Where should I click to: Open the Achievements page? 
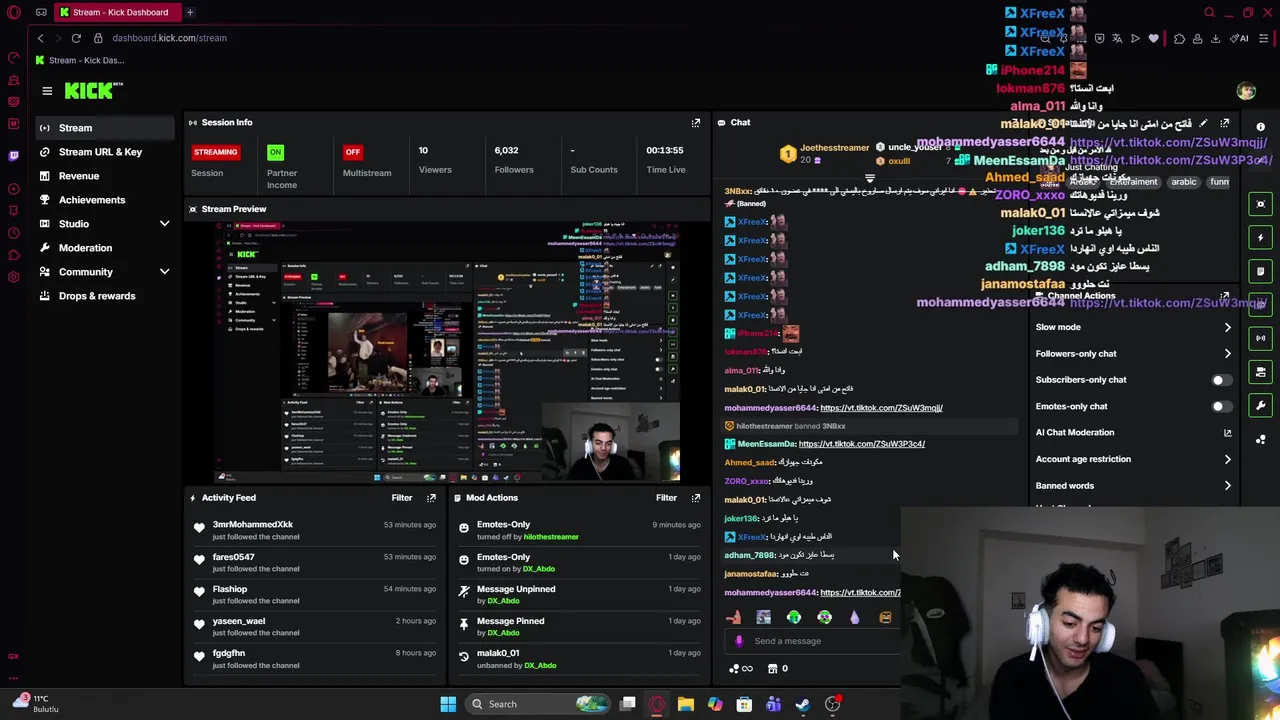click(x=103, y=200)
